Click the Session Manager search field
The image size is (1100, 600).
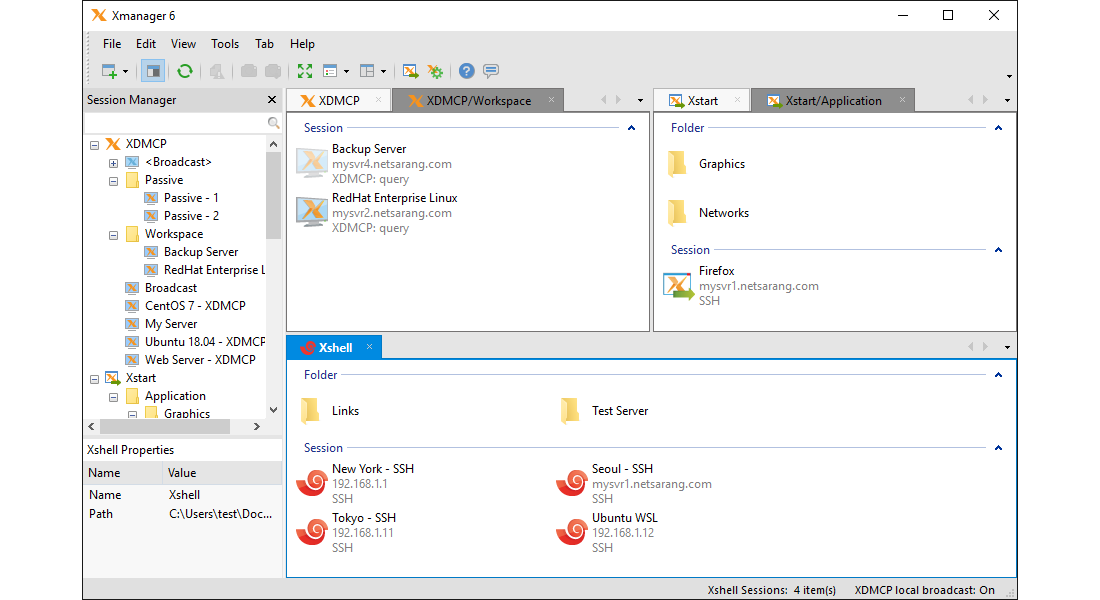pos(175,122)
